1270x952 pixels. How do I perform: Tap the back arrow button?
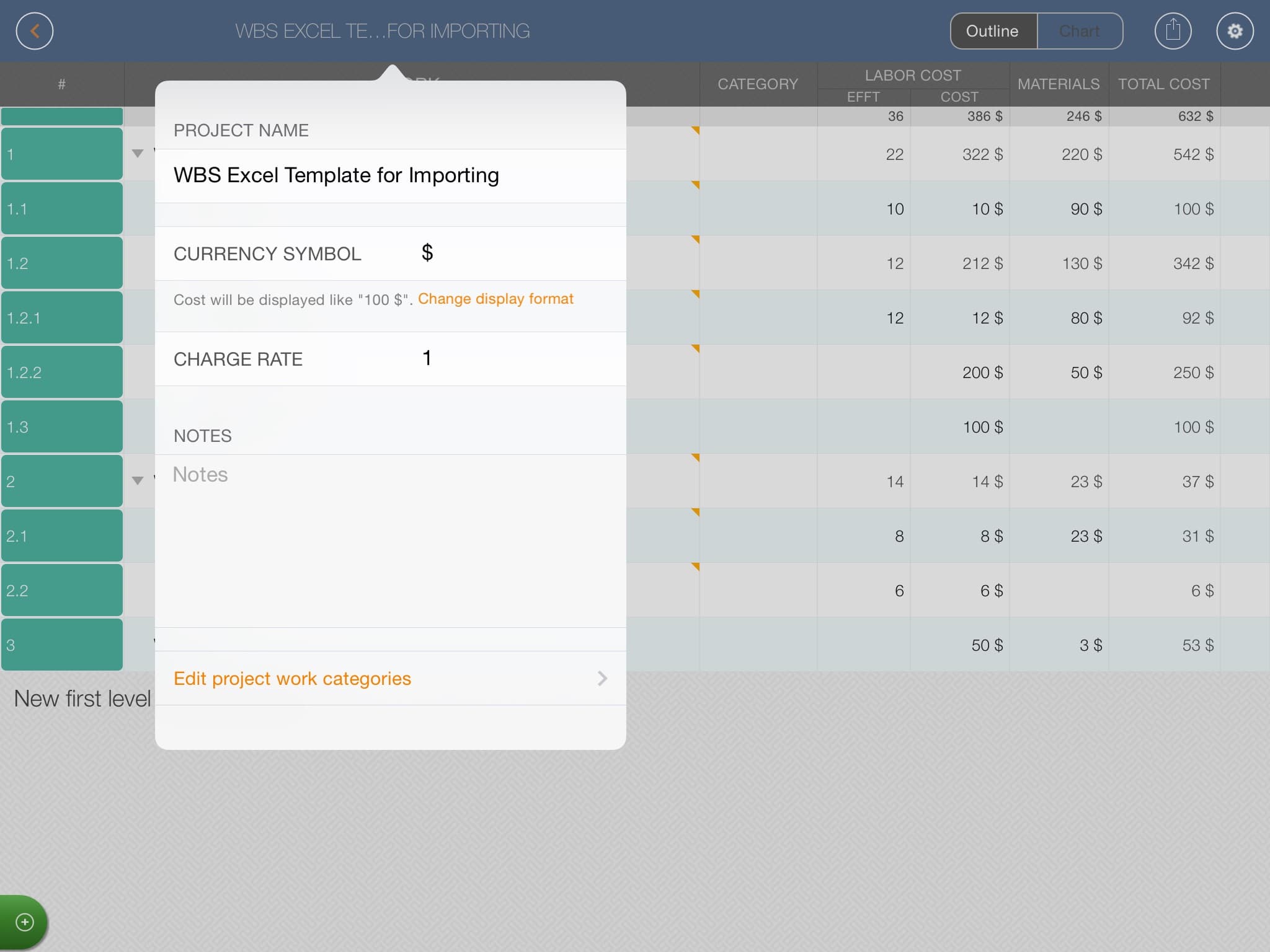(x=35, y=31)
